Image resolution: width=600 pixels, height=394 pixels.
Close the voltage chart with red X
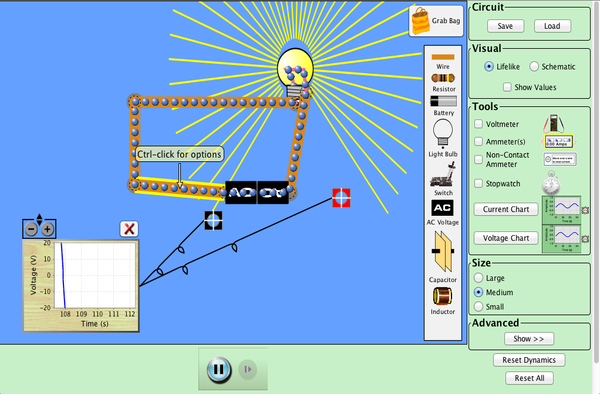pos(129,229)
